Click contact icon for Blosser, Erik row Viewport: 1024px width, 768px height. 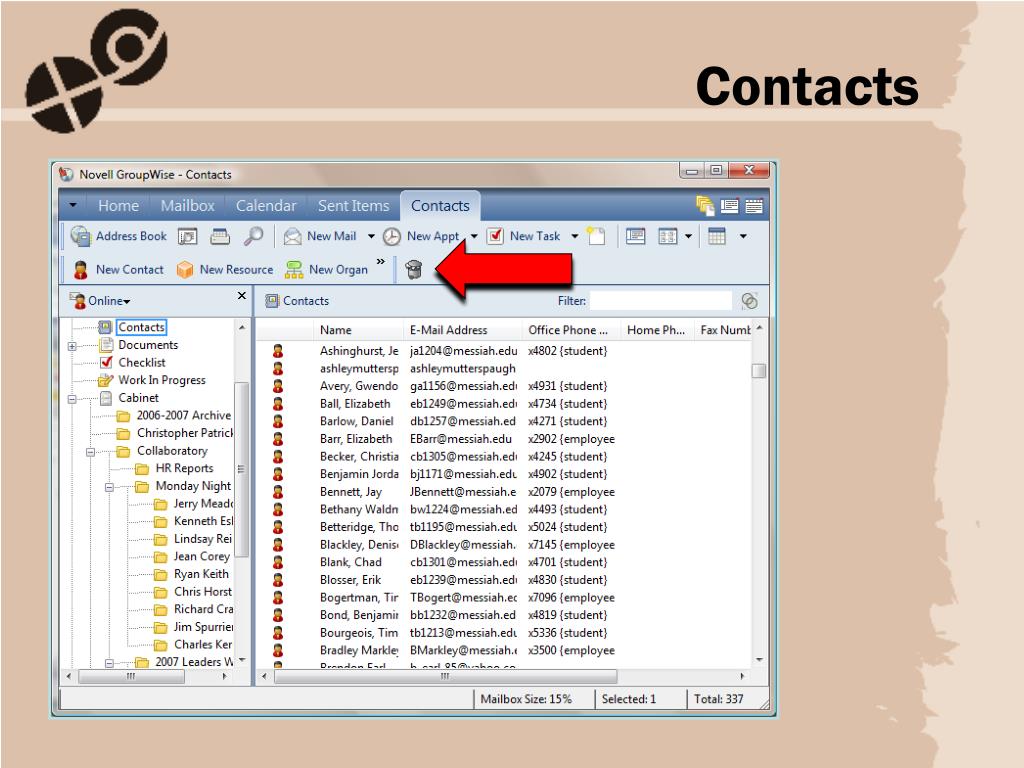(x=278, y=580)
